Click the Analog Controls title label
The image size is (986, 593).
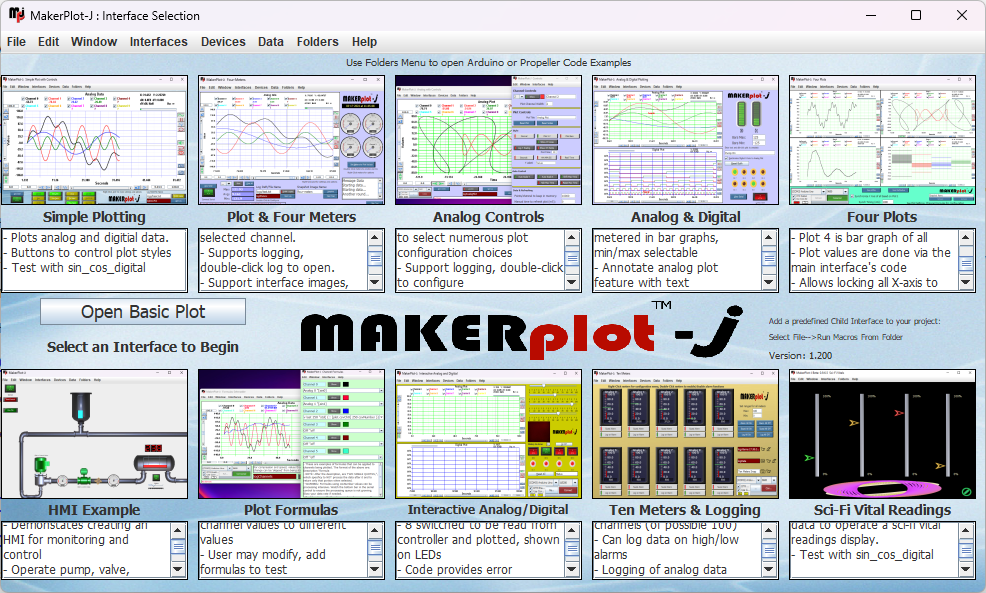pos(489,217)
